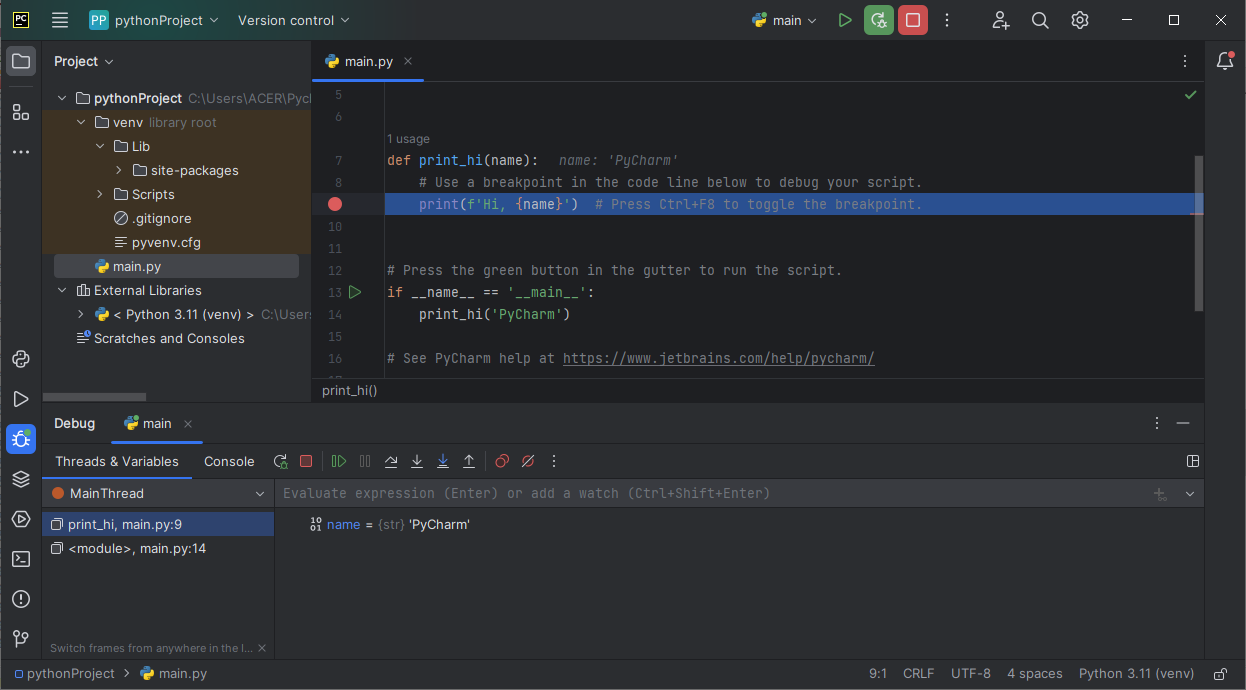Toggle the breakpoint on line 9
Screen dimensions: 1246x690
pyautogui.click(x=335, y=204)
